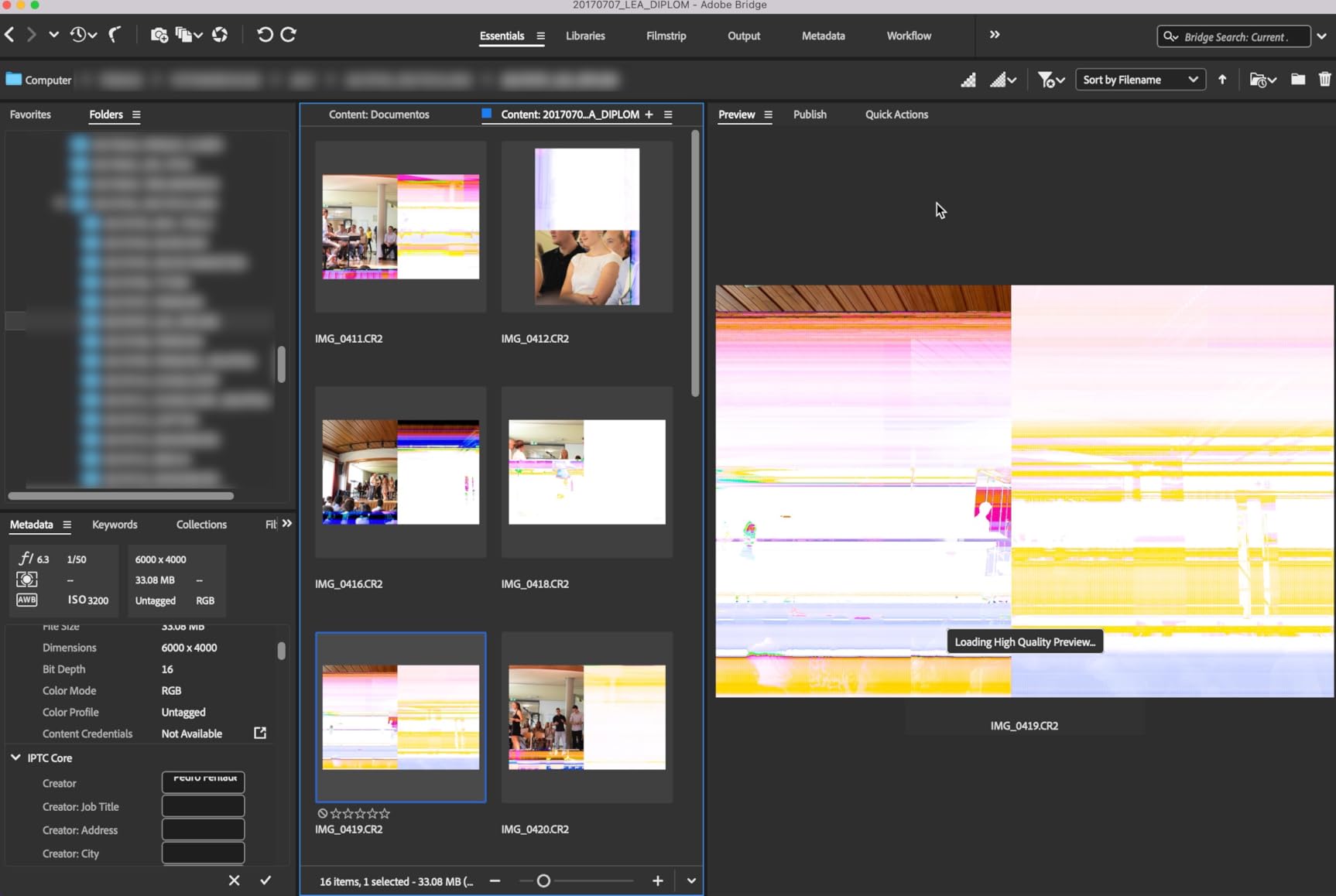The width and height of the screenshot is (1336, 896).
Task: Expand the filter items by rating dropdown
Action: pyautogui.click(x=1050, y=79)
